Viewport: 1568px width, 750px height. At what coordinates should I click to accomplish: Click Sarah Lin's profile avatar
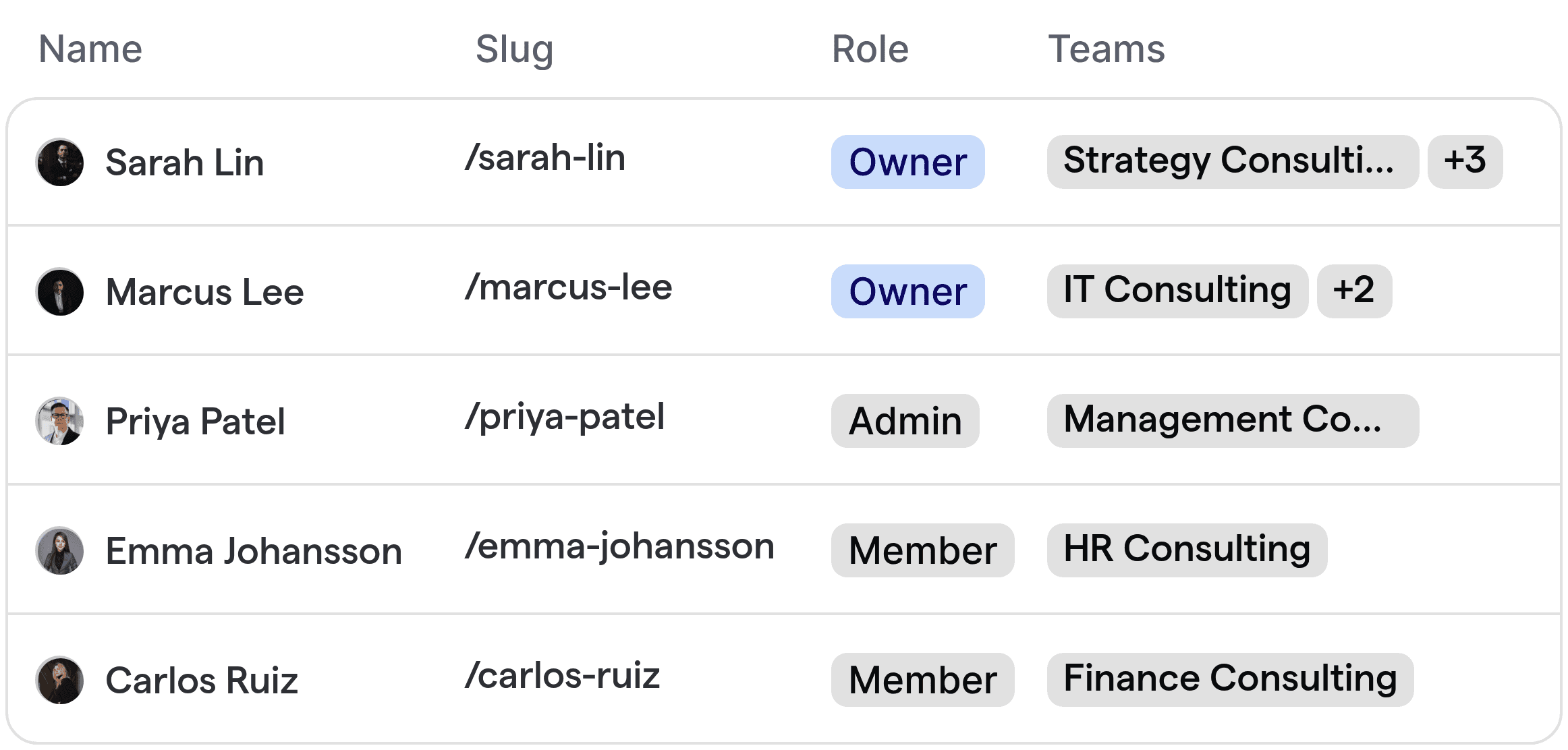coord(59,162)
